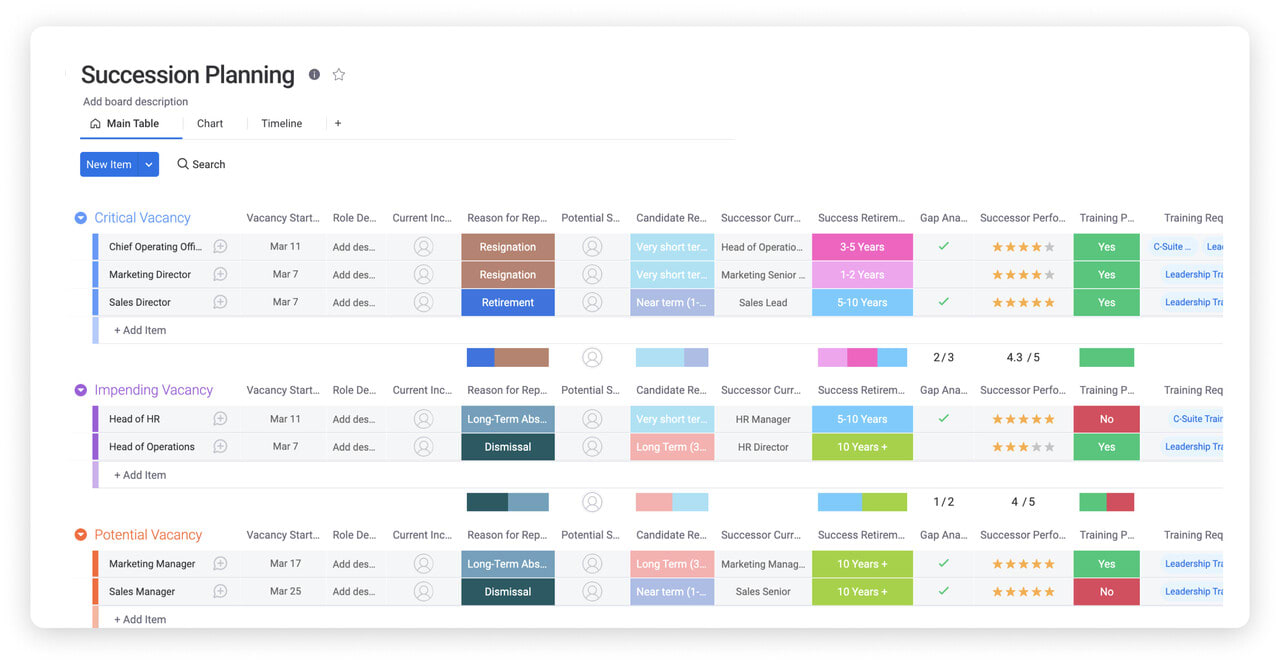Star the Succession Planning board as favorite

tap(339, 75)
